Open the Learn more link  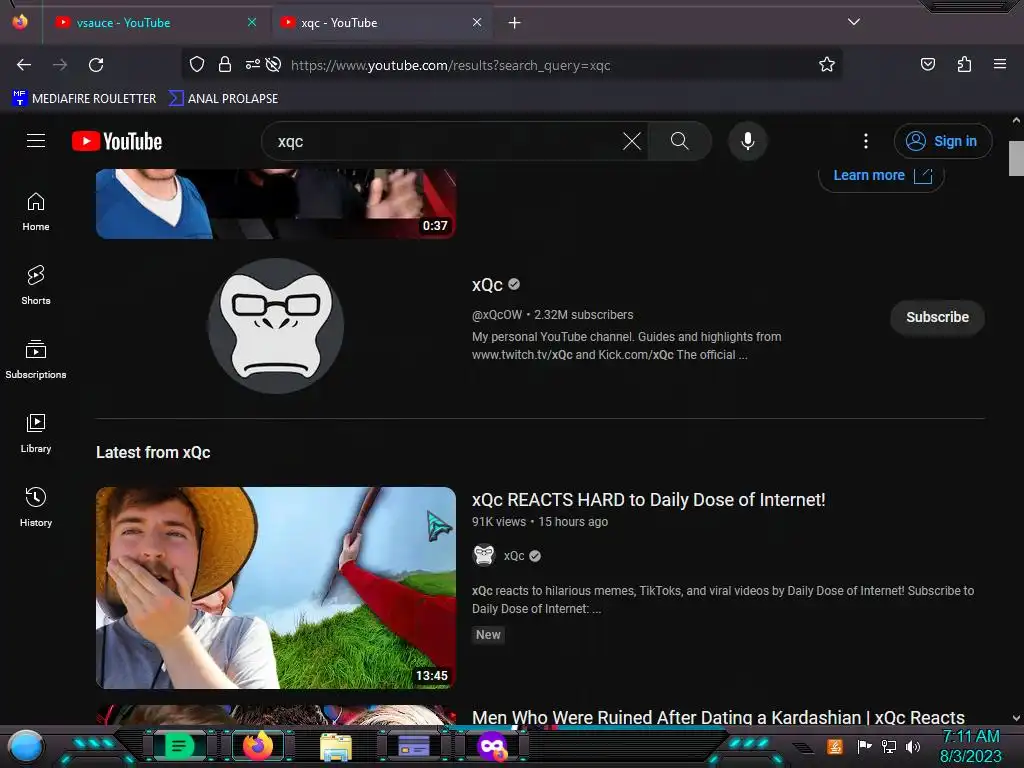point(881,176)
